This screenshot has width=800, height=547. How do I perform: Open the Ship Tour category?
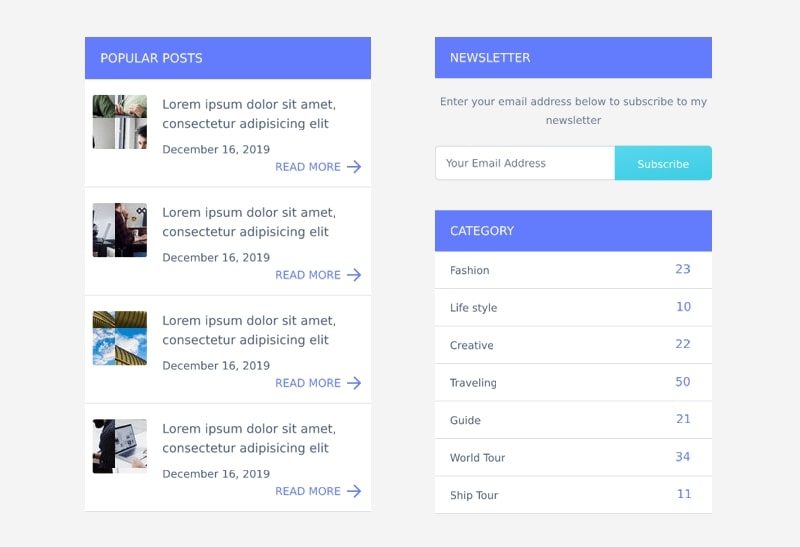[x=573, y=495]
